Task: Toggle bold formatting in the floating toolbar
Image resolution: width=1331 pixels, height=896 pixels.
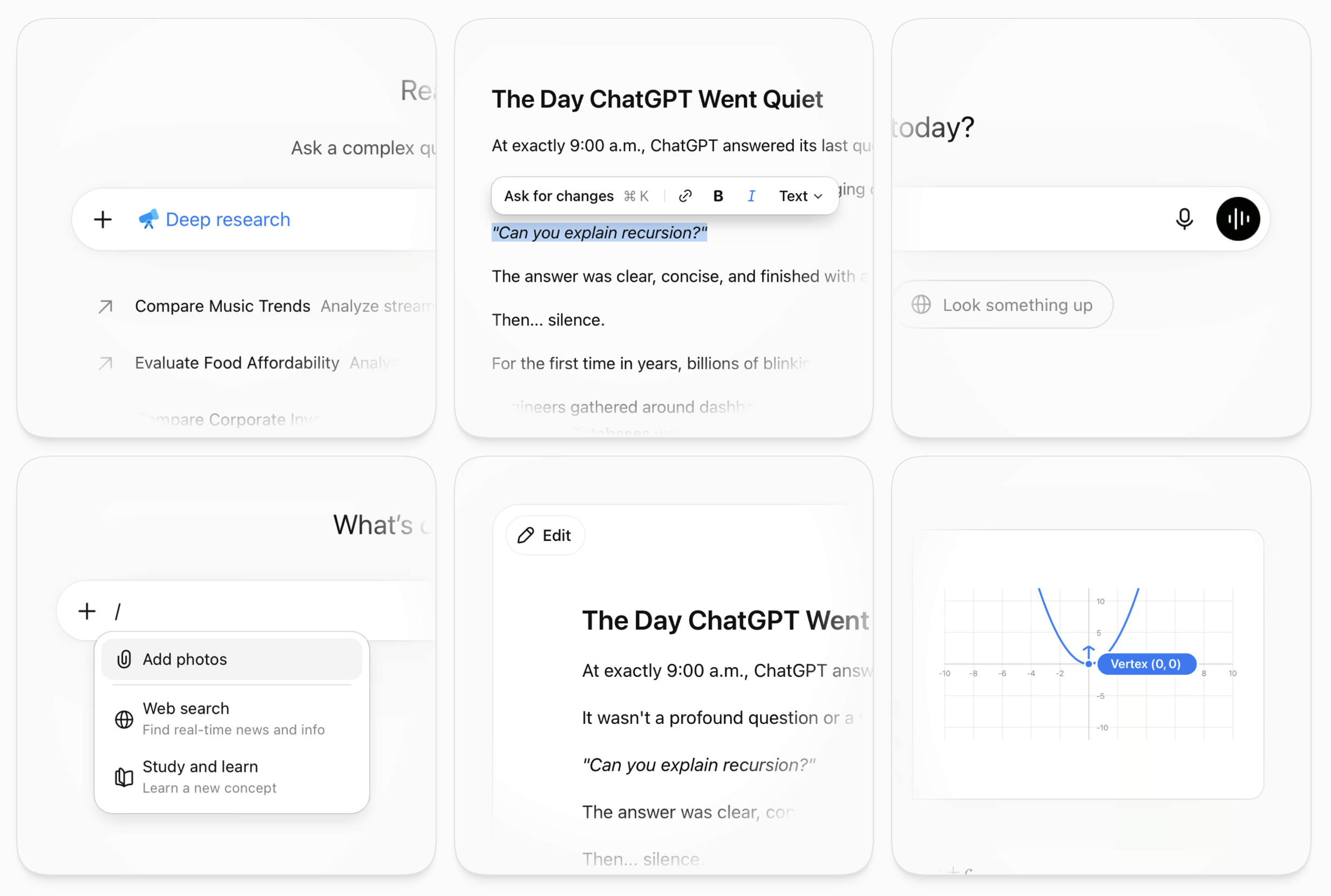Action: click(718, 196)
